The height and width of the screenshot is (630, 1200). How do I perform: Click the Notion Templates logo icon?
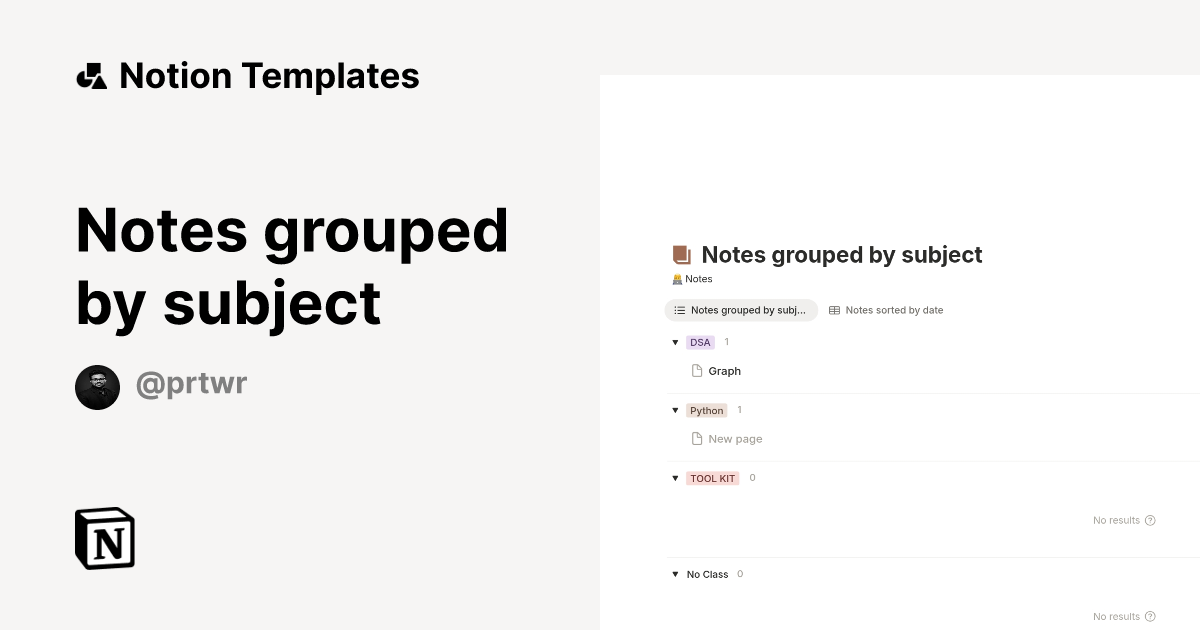coord(91,75)
